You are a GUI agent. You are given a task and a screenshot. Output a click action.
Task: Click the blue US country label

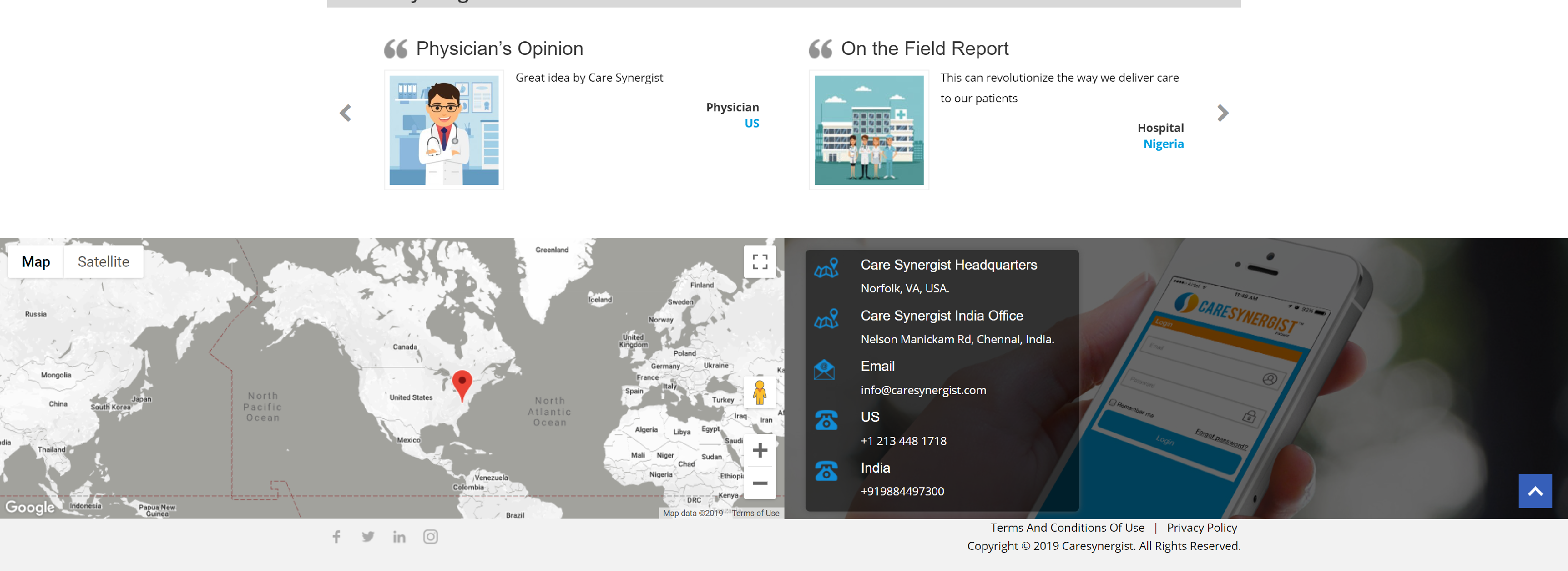(752, 123)
